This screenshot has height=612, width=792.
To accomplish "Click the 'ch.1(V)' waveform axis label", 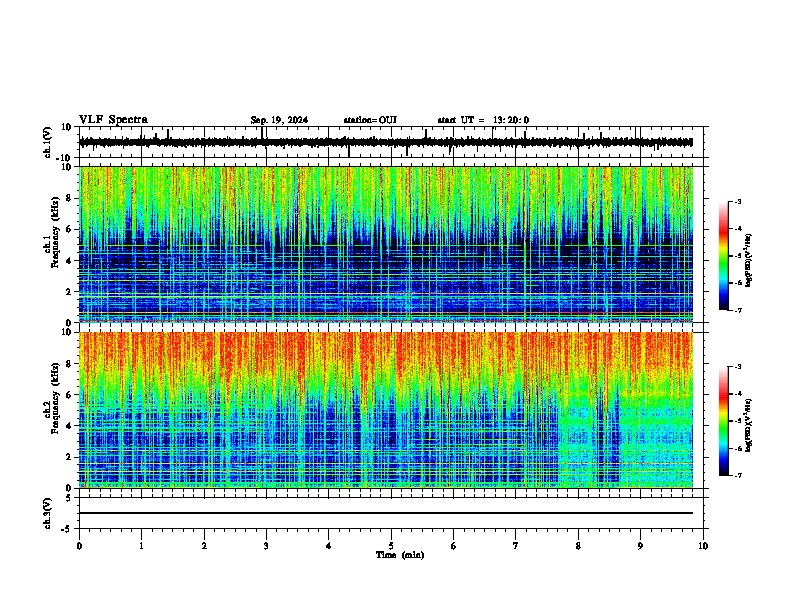I will coord(48,142).
